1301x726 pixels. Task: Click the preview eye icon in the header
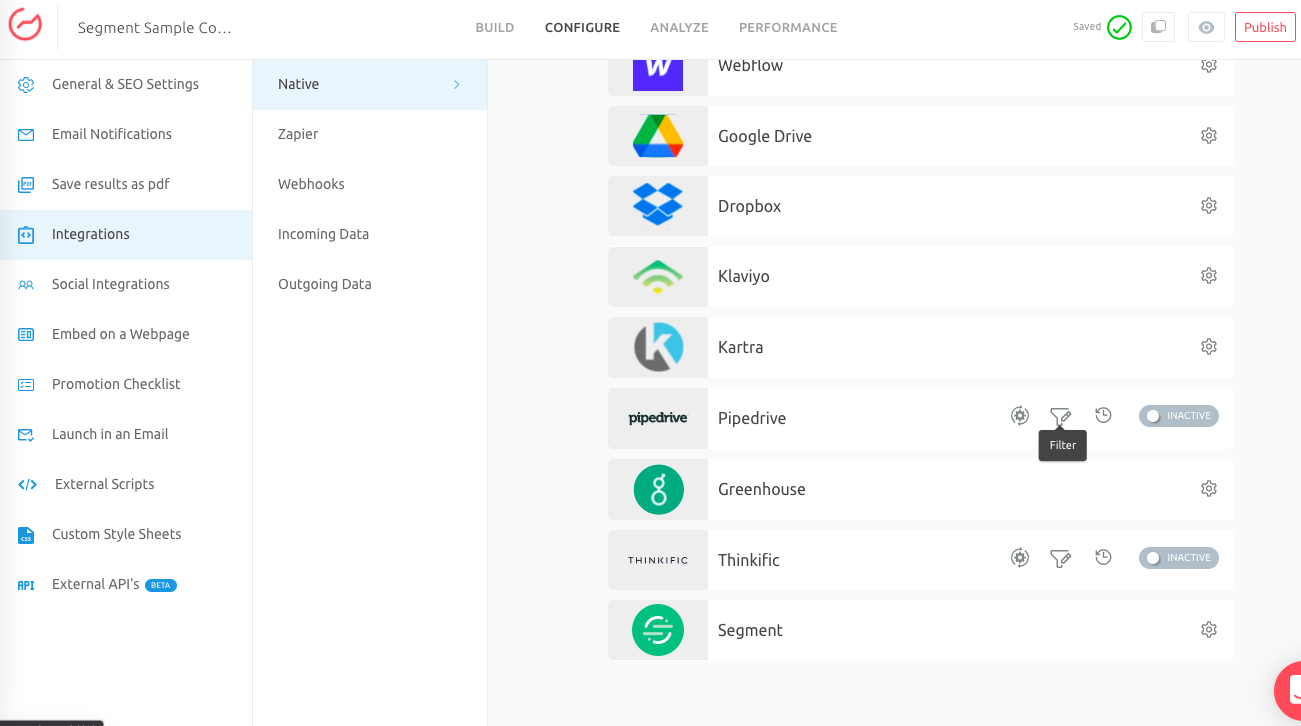[1206, 27]
